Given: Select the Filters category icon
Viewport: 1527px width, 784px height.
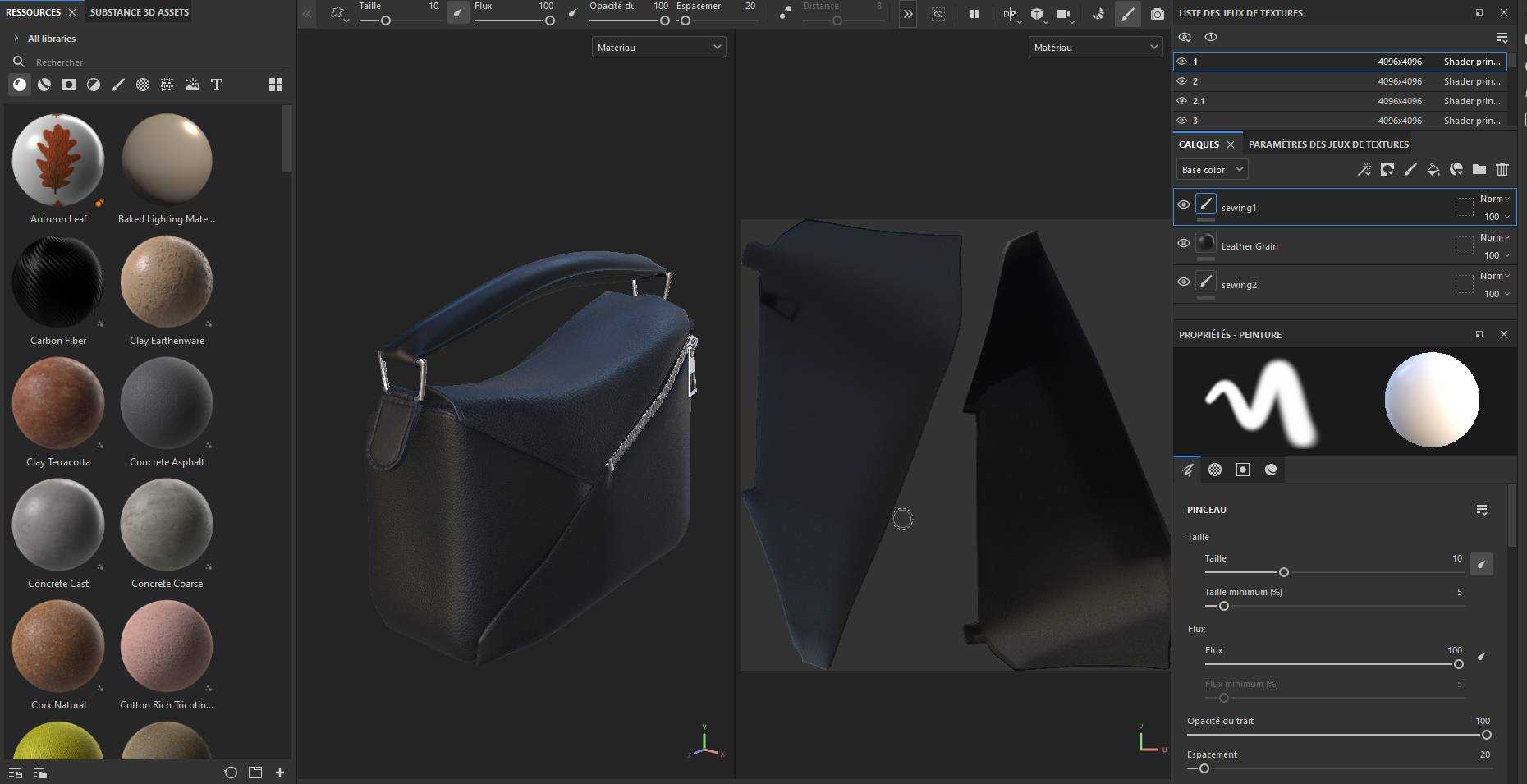Looking at the screenshot, I should point(94,85).
